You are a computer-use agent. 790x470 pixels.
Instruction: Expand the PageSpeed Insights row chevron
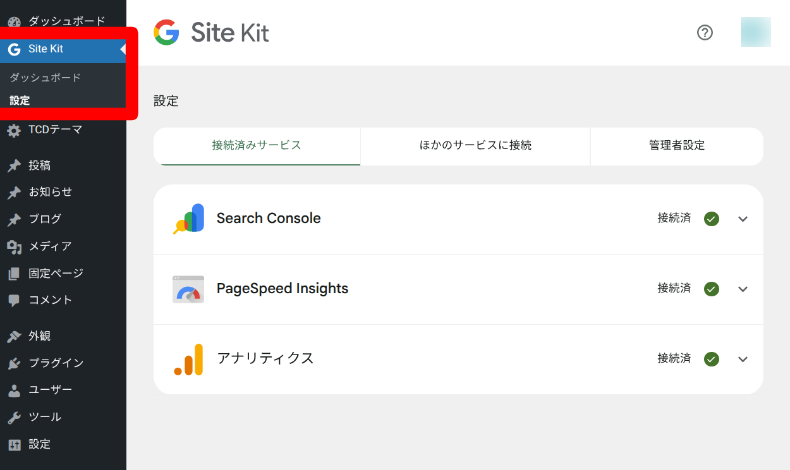[743, 289]
